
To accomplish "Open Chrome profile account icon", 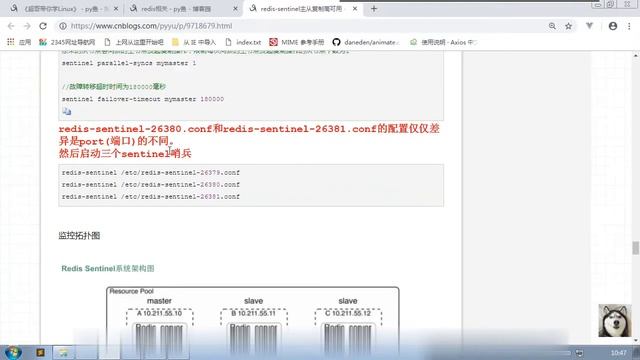I will pos(613,26).
